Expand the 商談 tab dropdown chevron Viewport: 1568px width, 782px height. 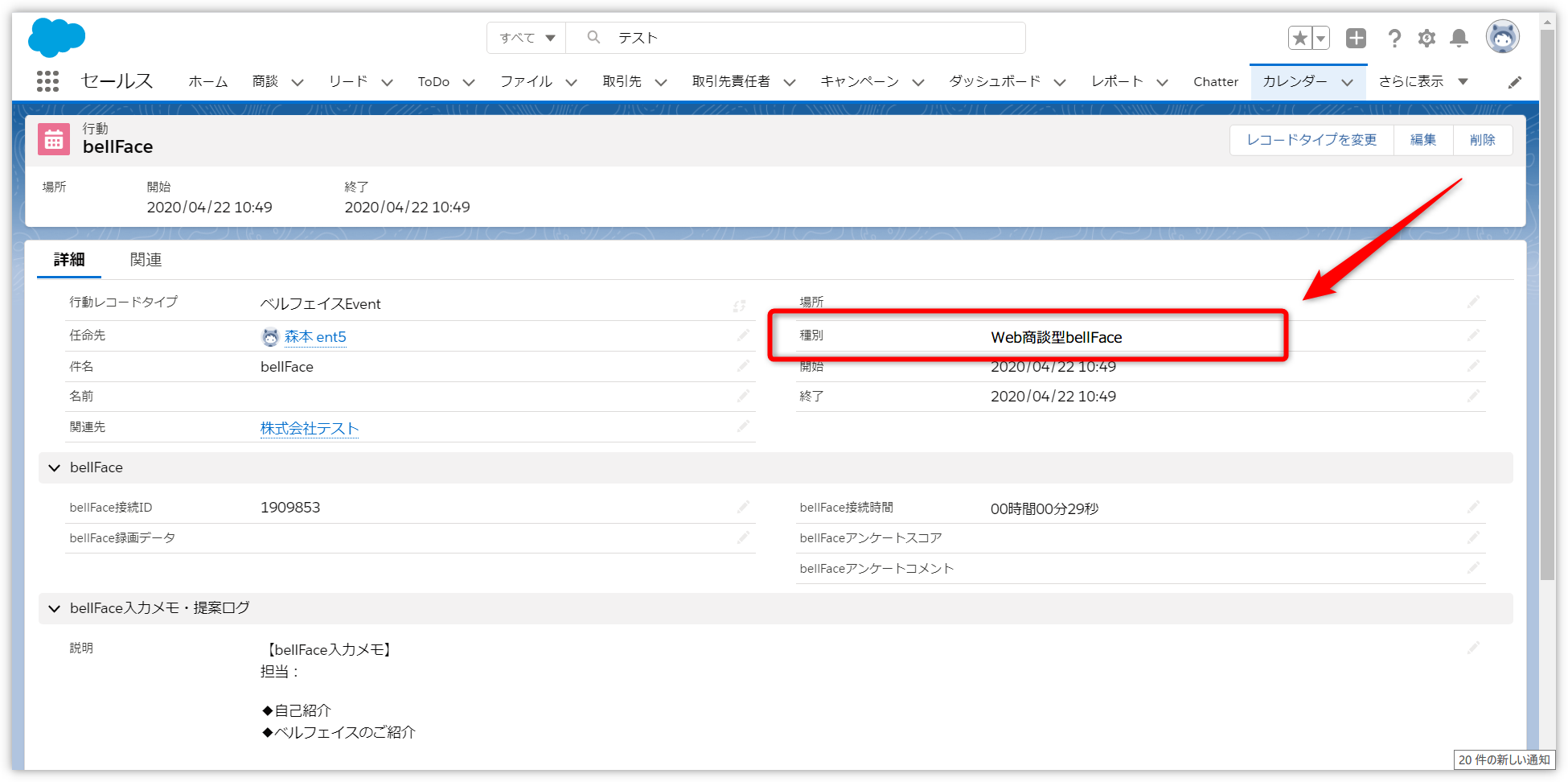click(298, 82)
